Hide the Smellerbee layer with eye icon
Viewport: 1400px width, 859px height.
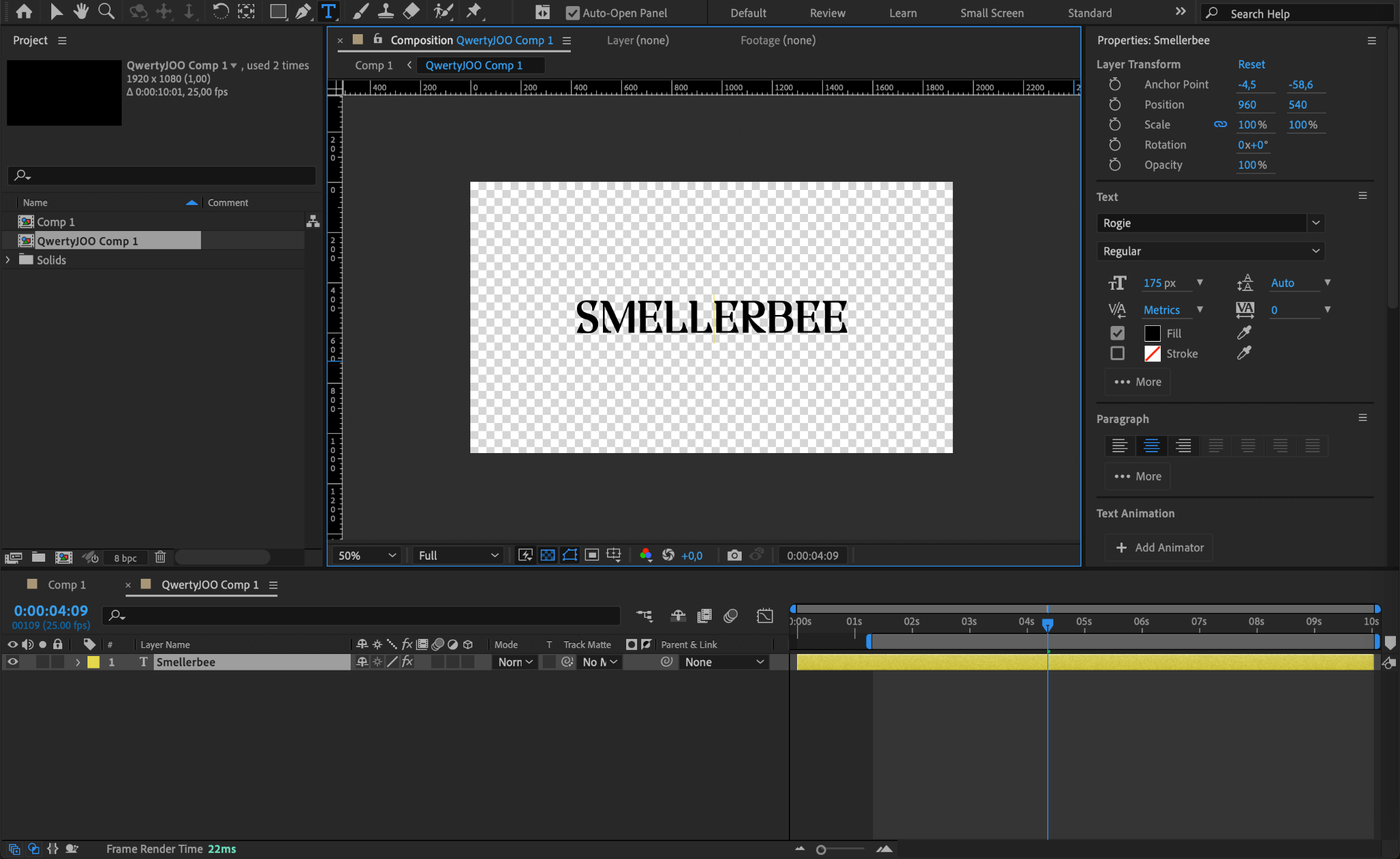(12, 662)
